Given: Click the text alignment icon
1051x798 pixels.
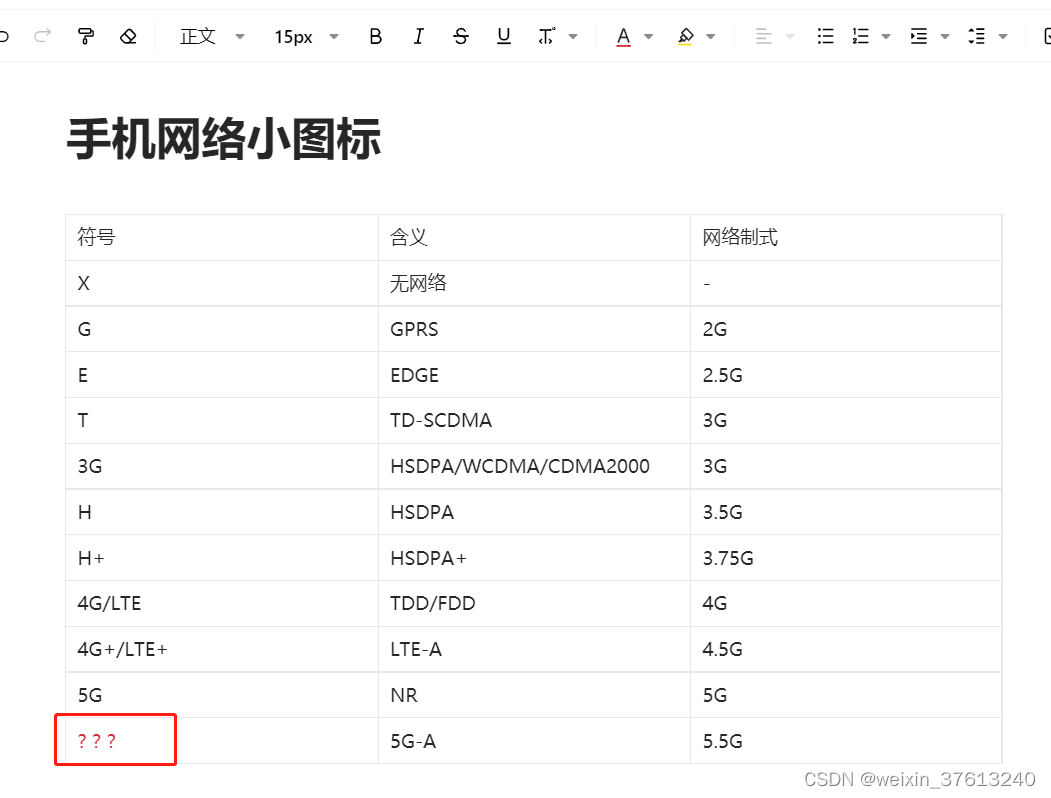Looking at the screenshot, I should [x=764, y=37].
